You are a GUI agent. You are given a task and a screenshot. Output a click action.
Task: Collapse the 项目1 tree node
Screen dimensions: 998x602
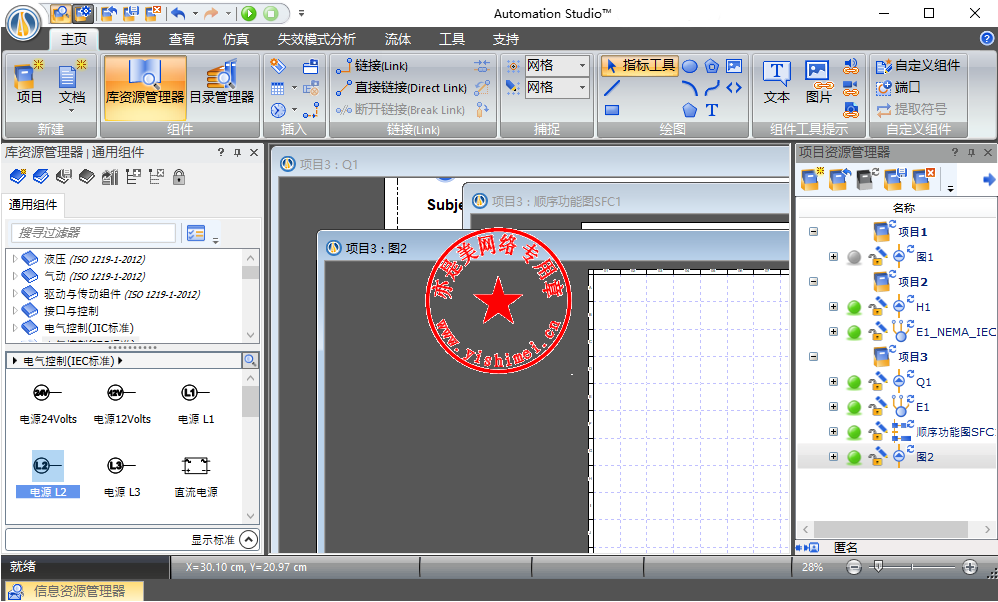813,232
